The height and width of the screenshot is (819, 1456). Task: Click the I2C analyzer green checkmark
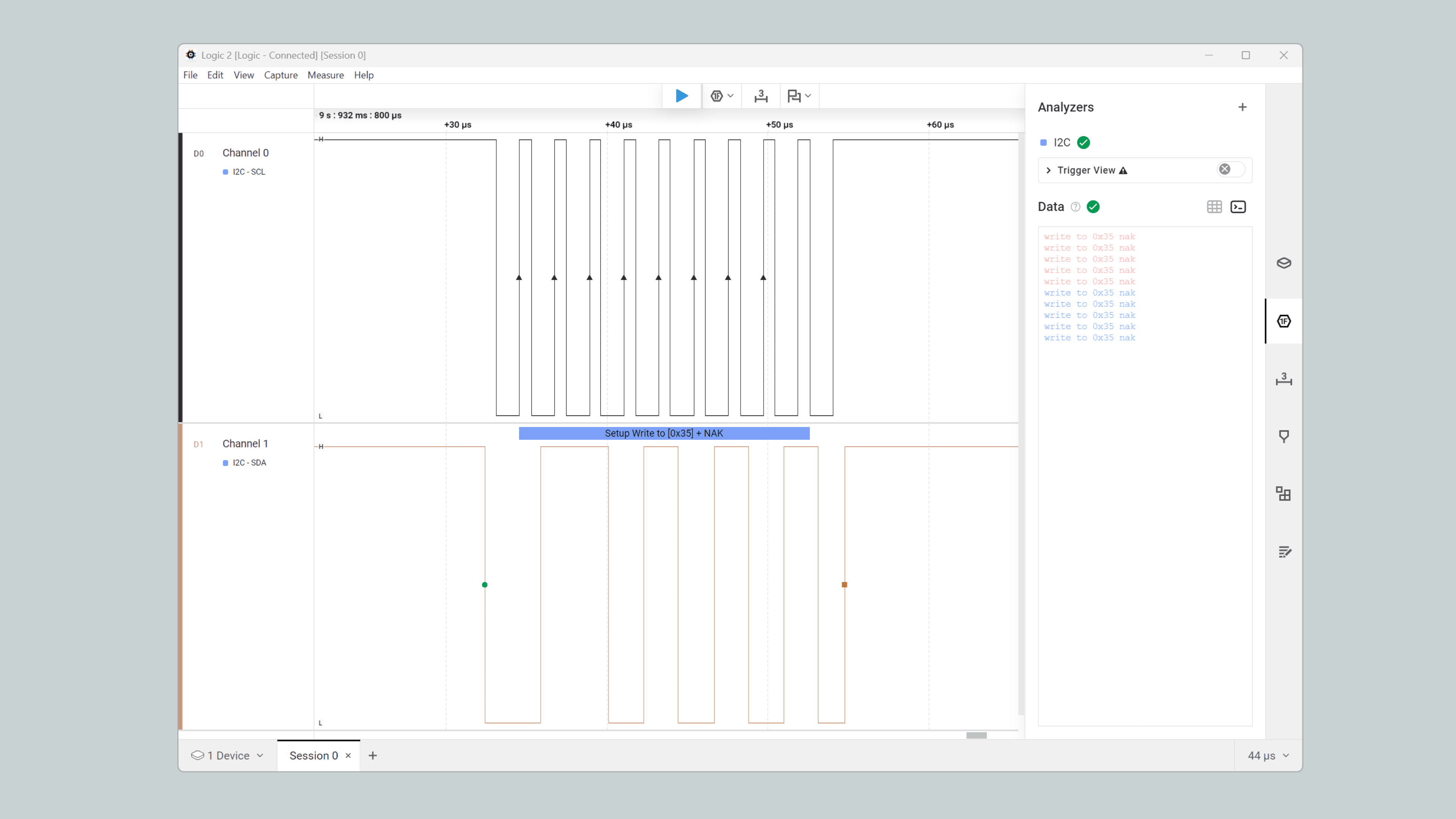[1084, 143]
